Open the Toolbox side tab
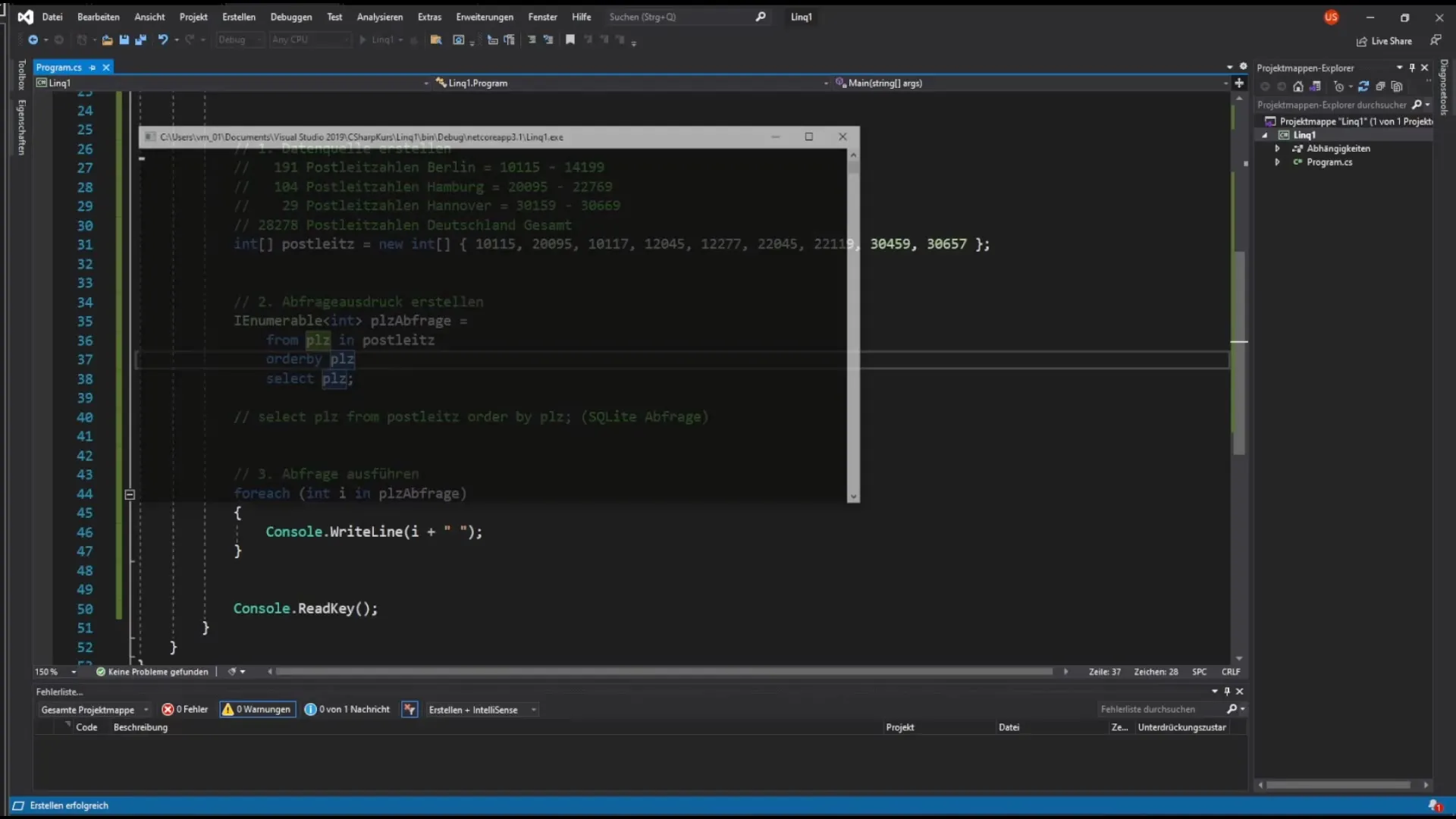The image size is (1456, 819). coord(21,75)
